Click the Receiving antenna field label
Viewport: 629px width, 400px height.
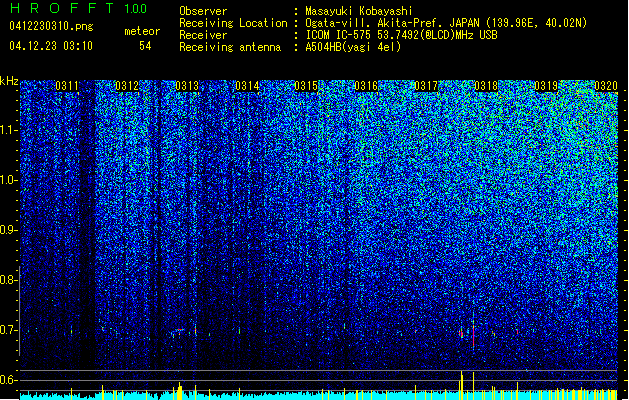click(x=230, y=47)
